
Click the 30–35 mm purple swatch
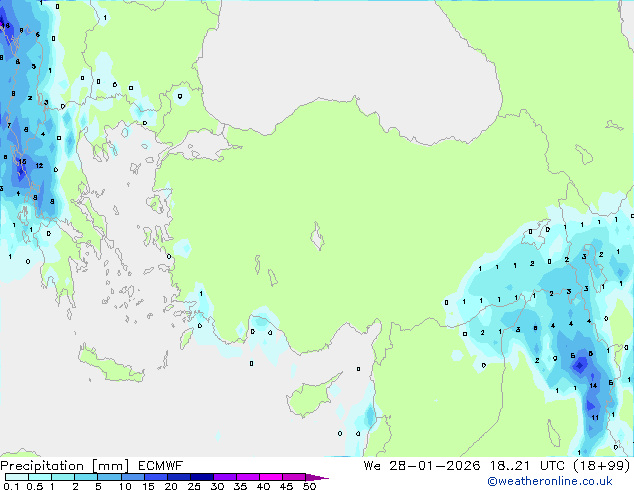[224, 477]
